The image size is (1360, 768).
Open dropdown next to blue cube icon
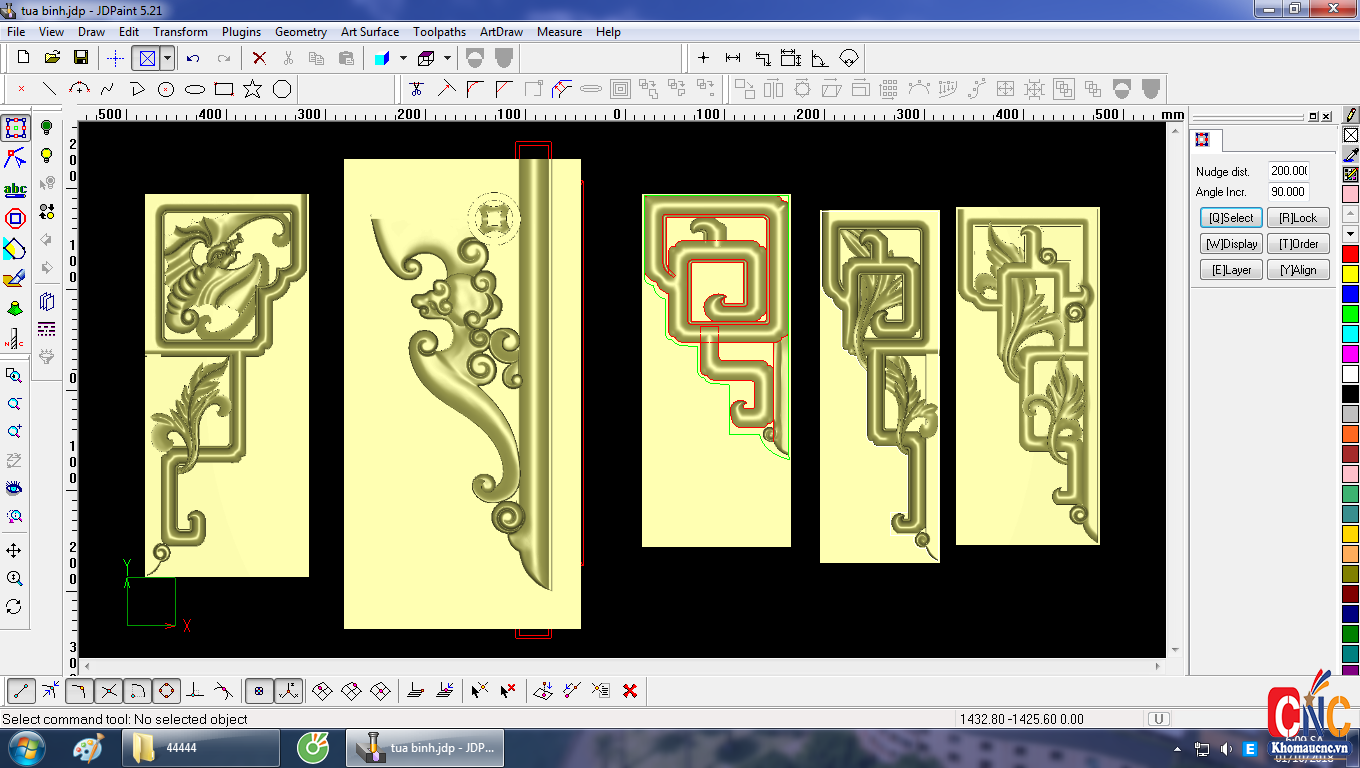pos(403,58)
